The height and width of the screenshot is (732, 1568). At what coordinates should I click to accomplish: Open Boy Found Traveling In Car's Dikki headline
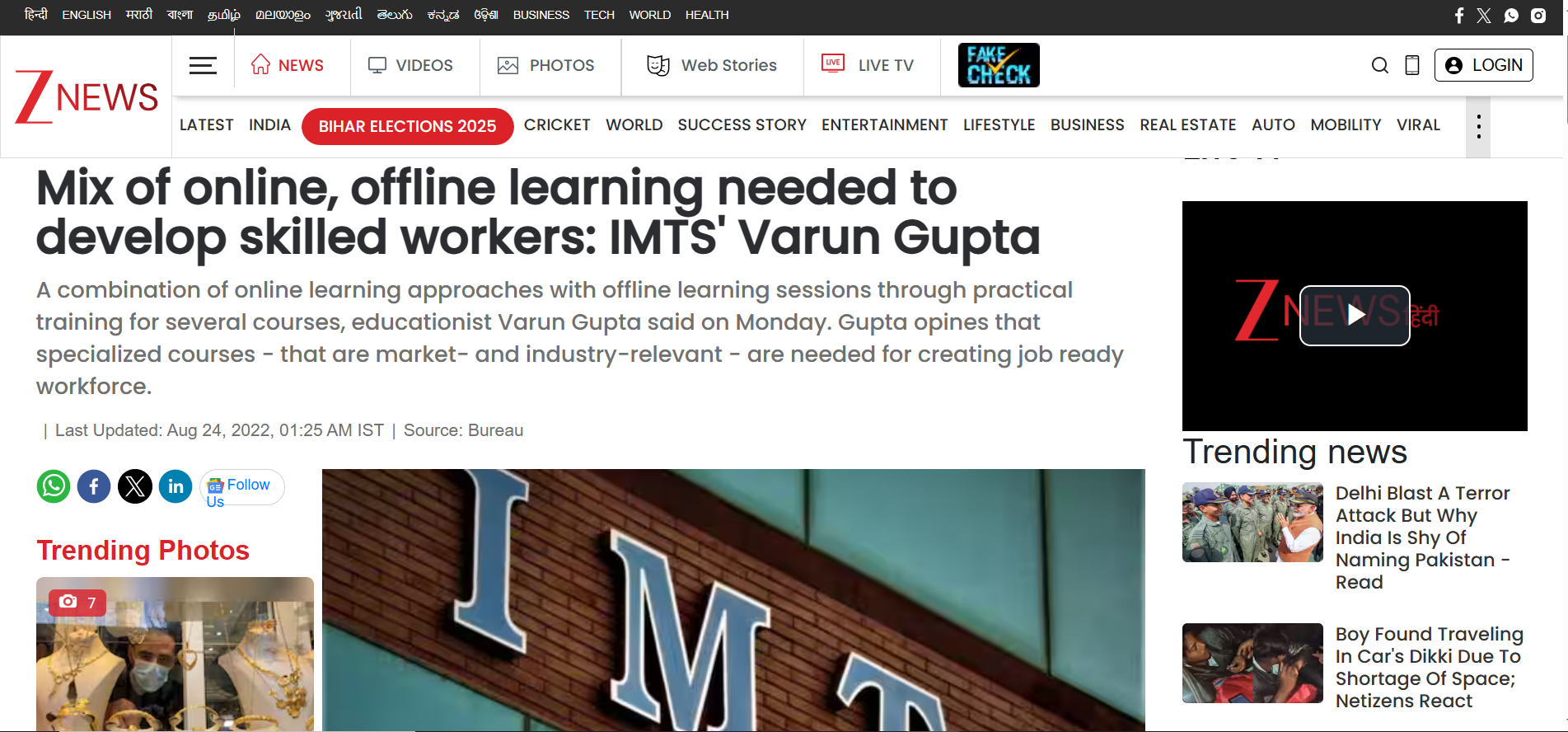click(1430, 668)
